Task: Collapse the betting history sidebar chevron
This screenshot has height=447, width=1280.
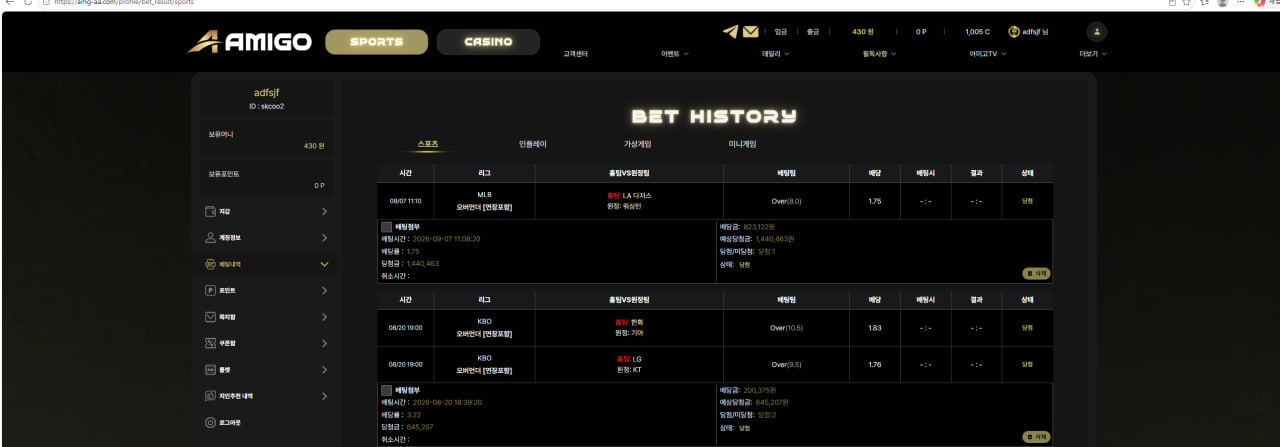Action: (324, 264)
